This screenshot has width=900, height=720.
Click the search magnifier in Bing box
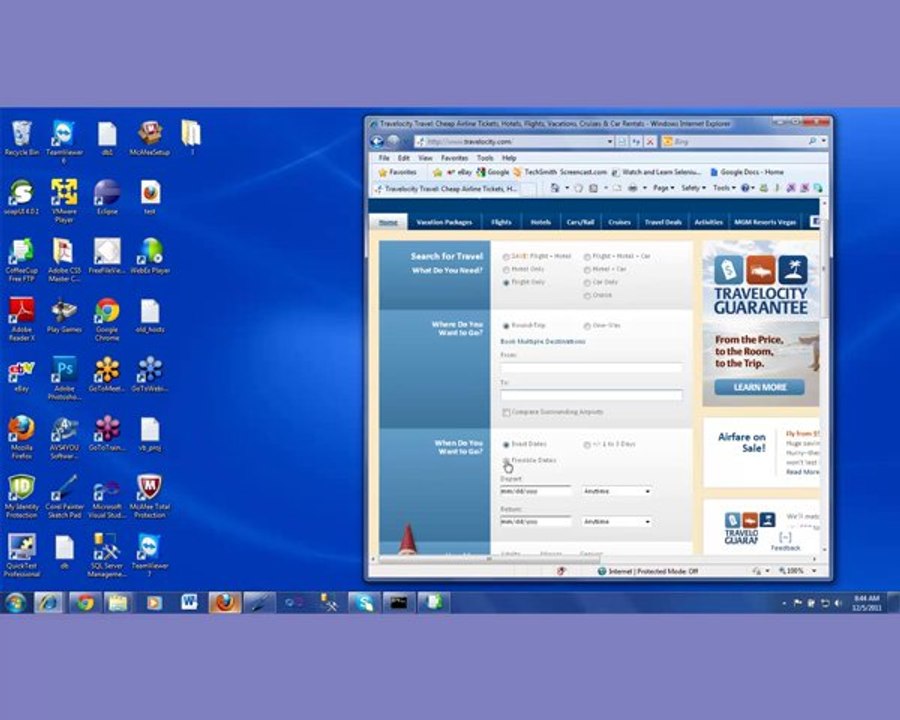[812, 141]
